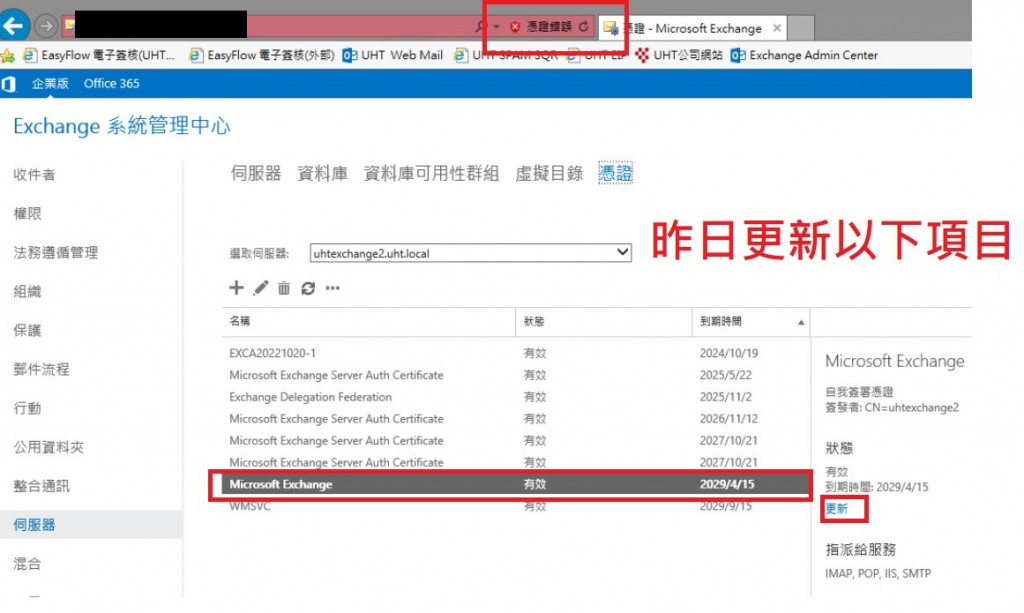Image resolution: width=1024 pixels, height=613 pixels.
Task: Sort by the 名稱 column header
Action: 368,321
